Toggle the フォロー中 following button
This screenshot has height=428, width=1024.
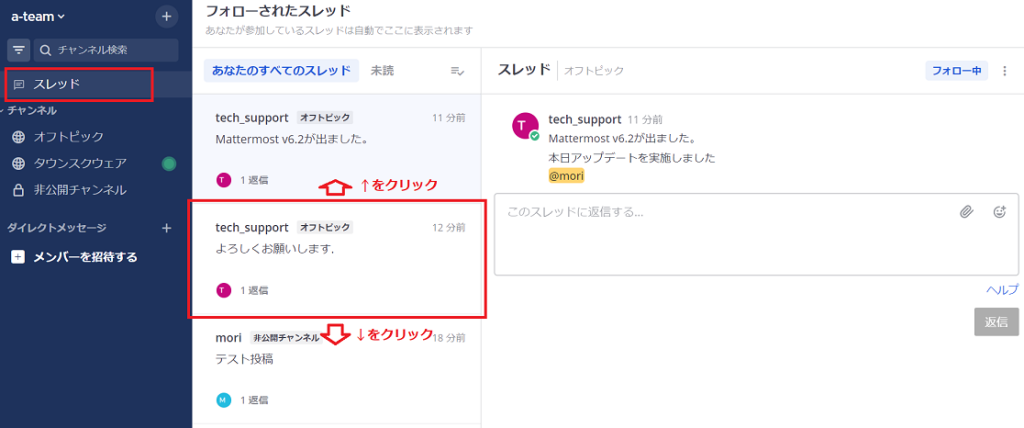[957, 71]
